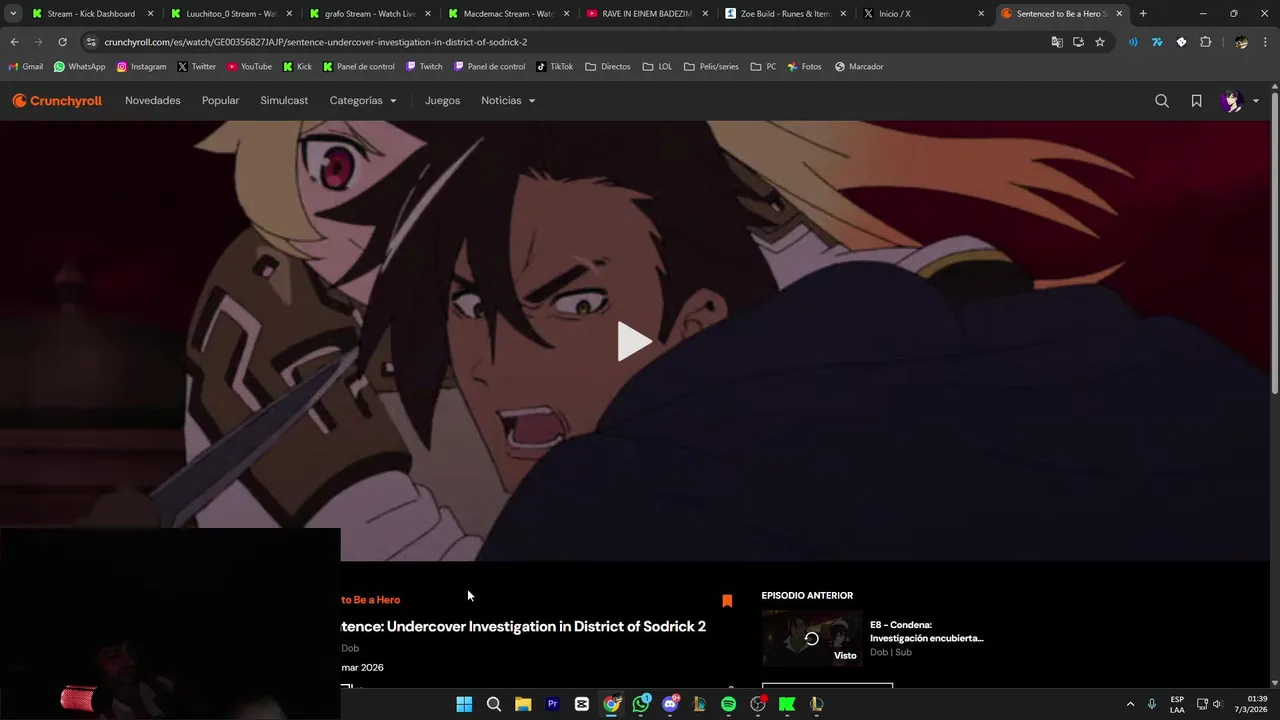Open Spotify from the taskbar
Image resolution: width=1280 pixels, height=720 pixels.
pos(728,704)
